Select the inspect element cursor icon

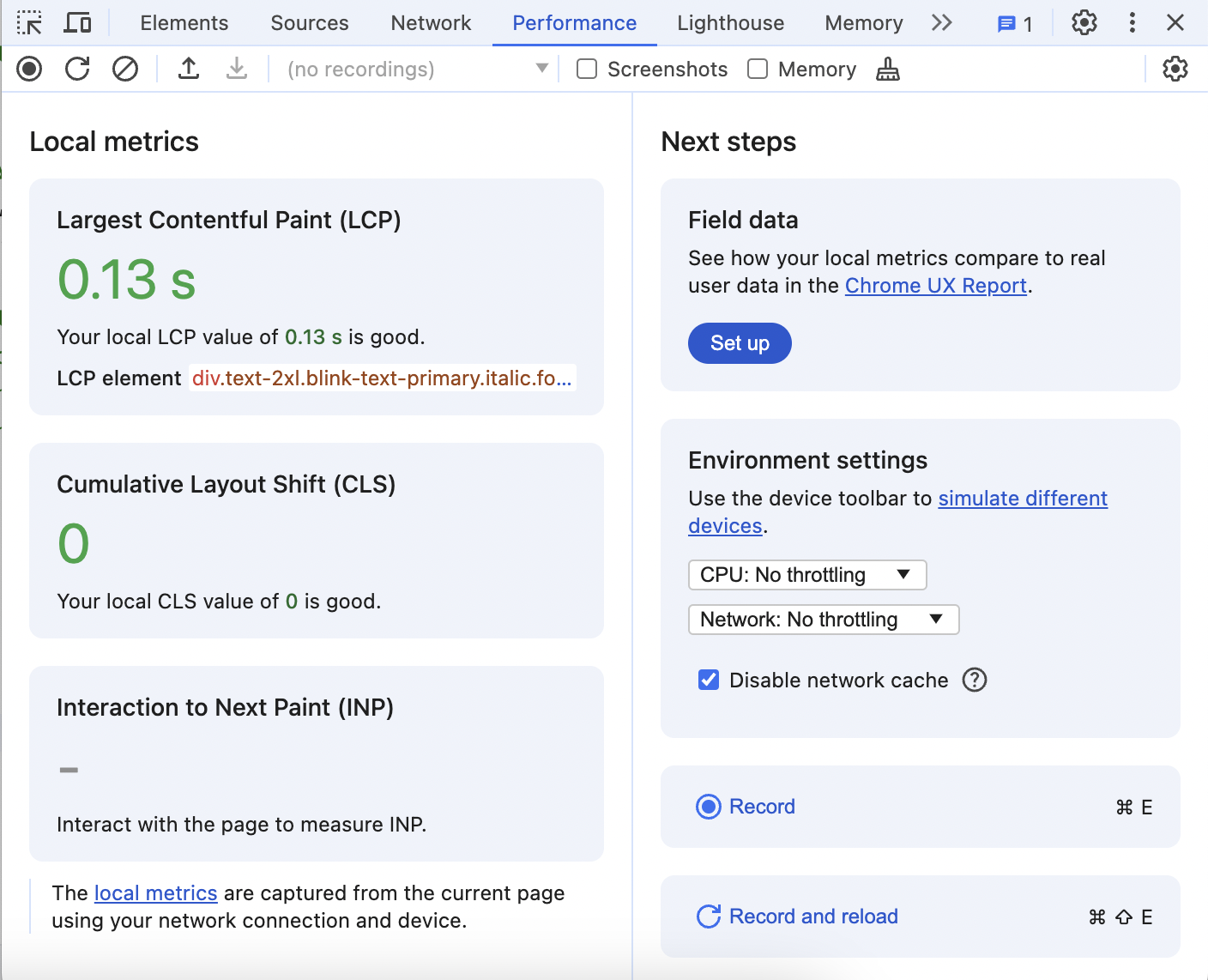point(29,22)
